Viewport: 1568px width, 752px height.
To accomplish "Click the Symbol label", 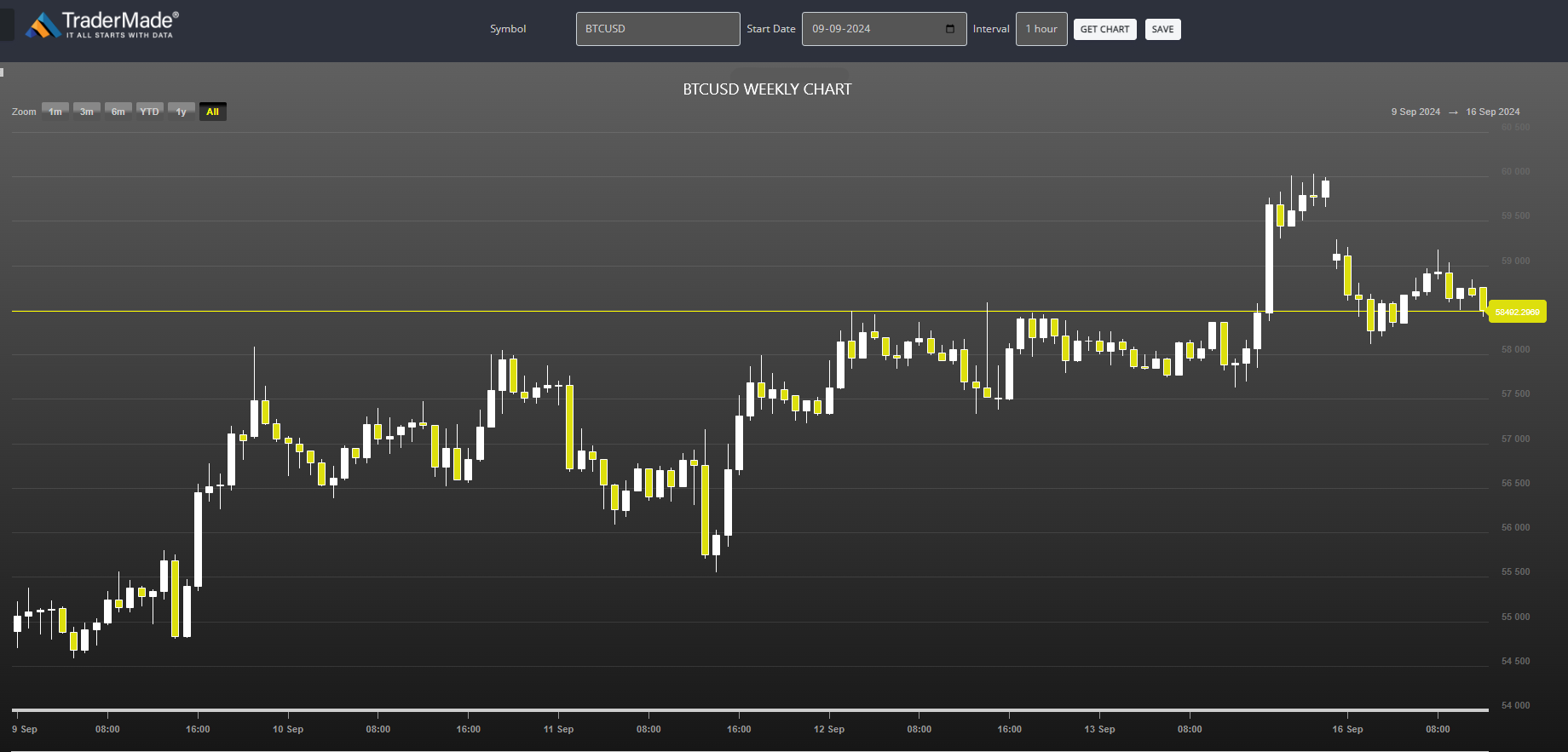I will (x=508, y=29).
